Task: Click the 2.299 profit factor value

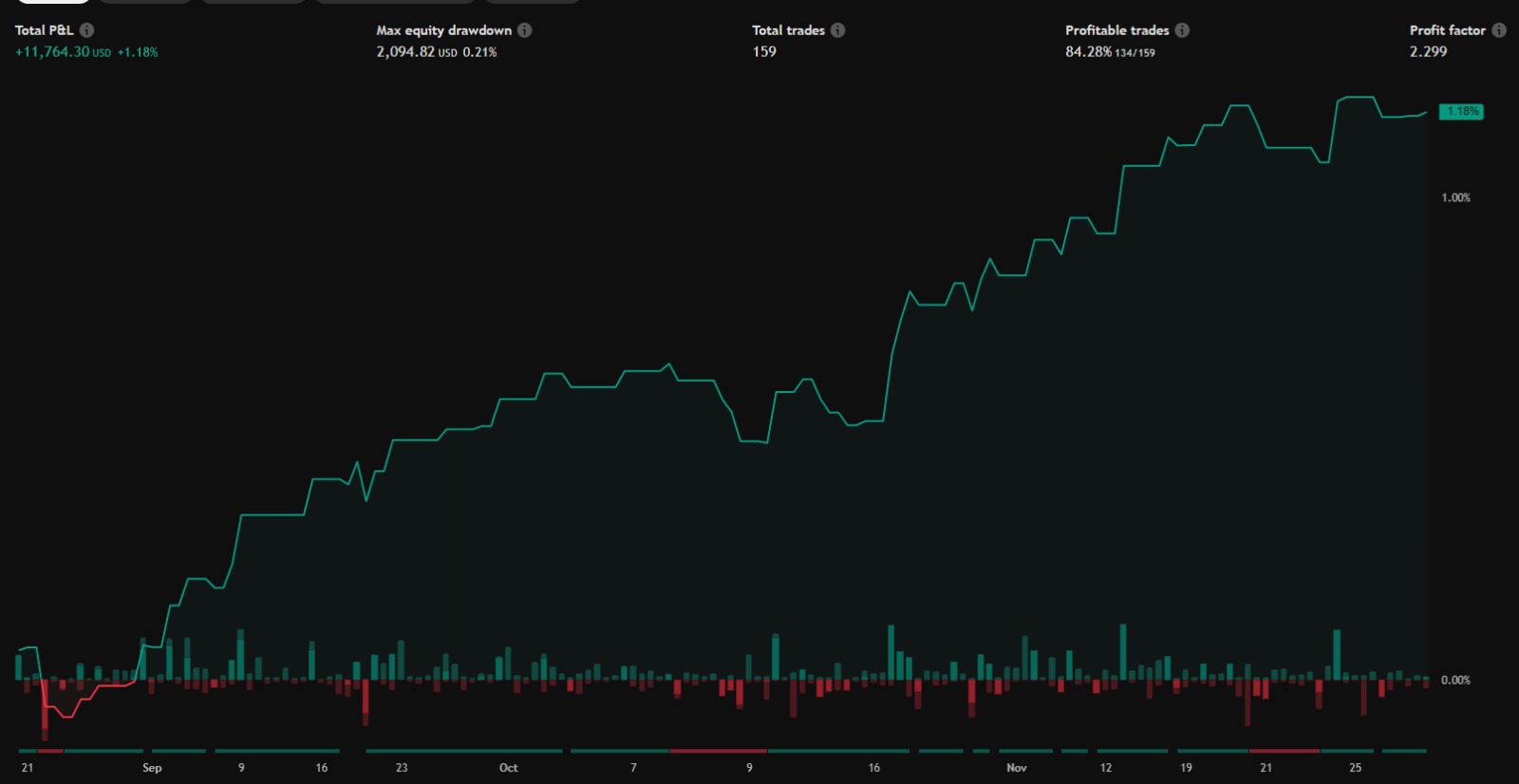Action: click(x=1428, y=52)
